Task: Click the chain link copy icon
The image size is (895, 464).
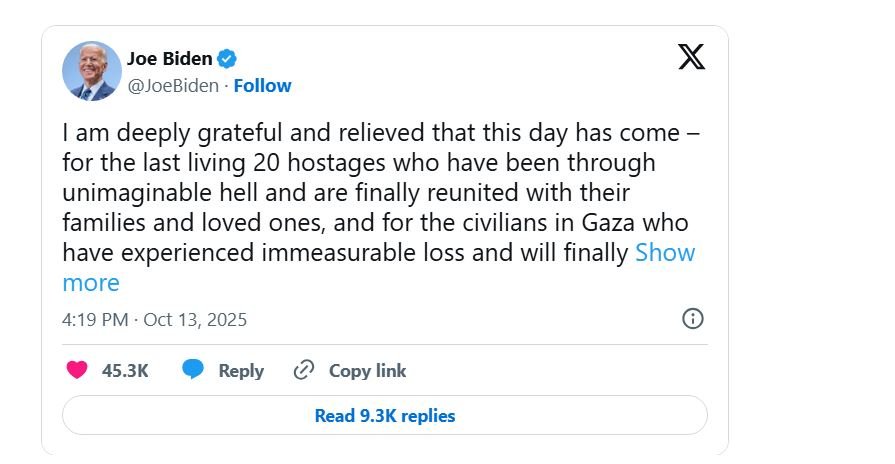Action: pyautogui.click(x=304, y=370)
